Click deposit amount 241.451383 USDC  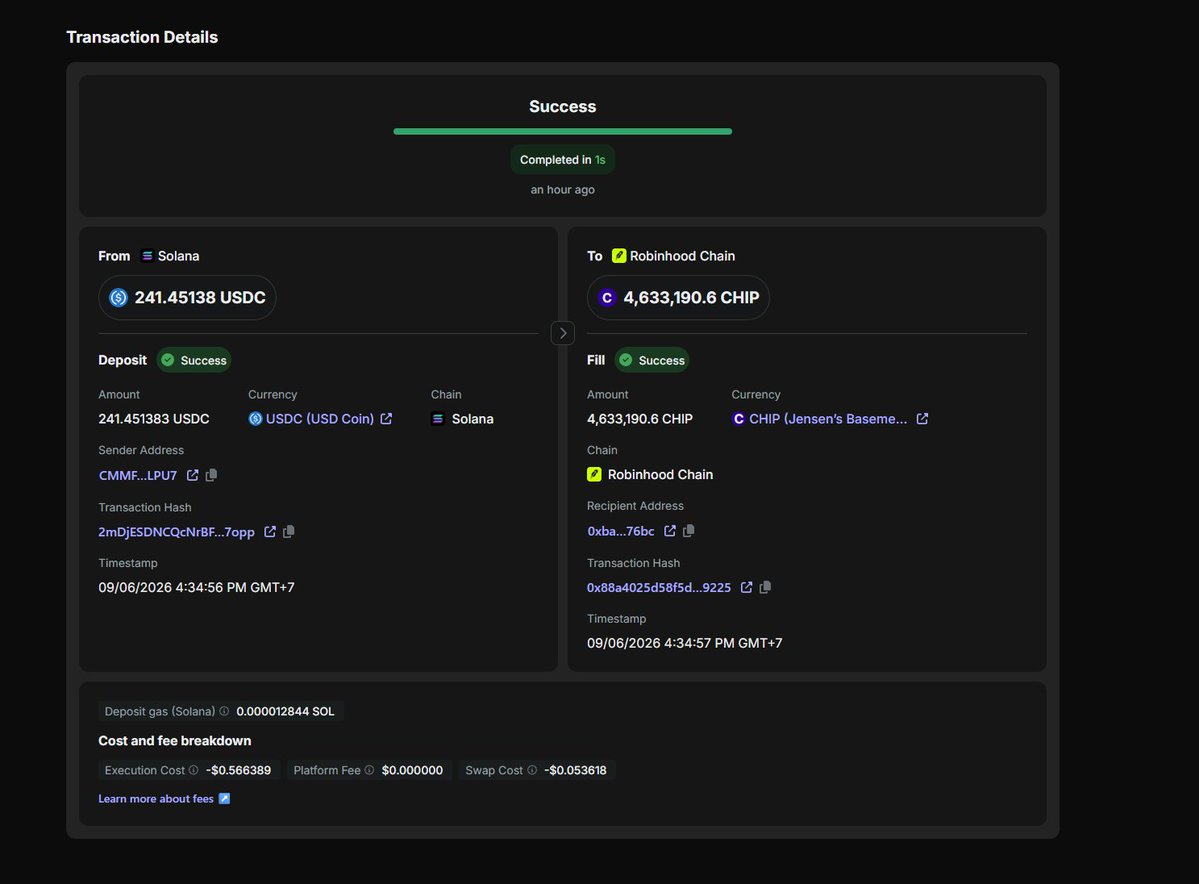click(x=154, y=419)
